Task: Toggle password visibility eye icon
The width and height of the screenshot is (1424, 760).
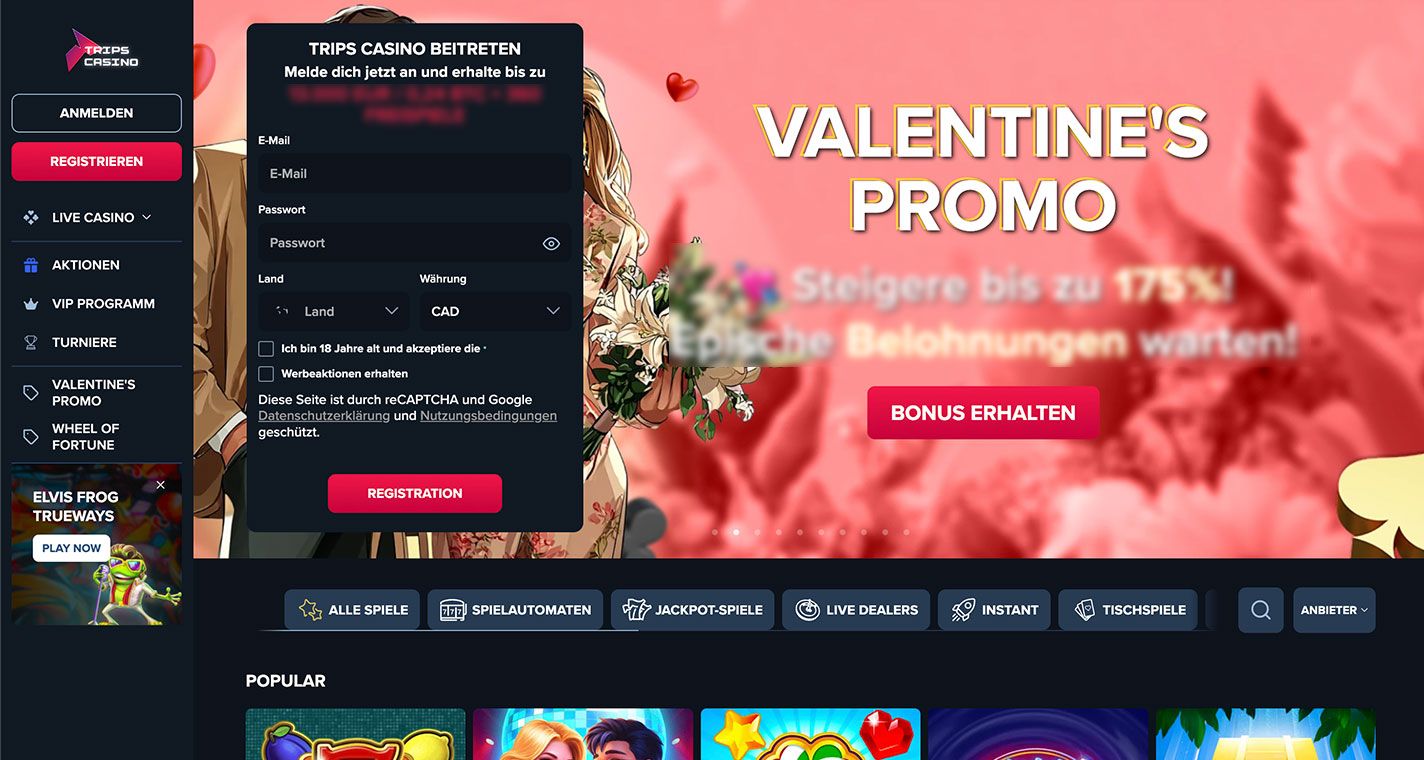Action: pos(551,243)
